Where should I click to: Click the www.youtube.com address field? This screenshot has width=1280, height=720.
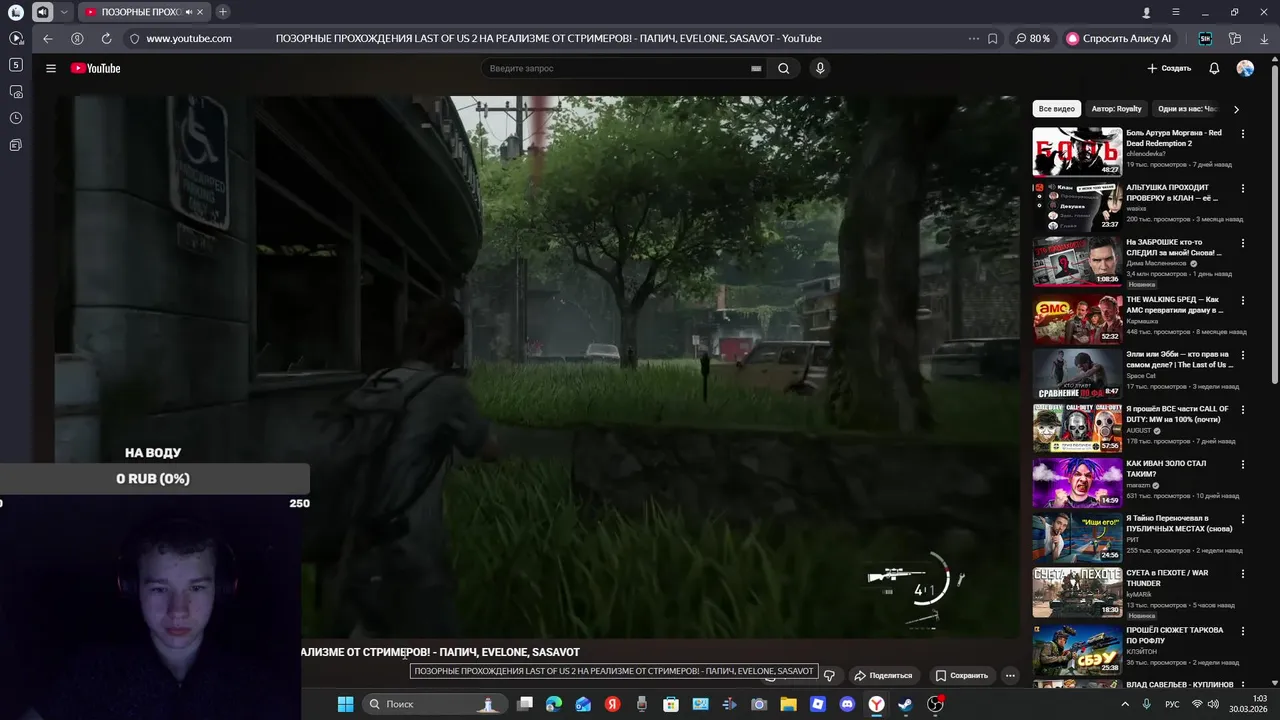click(x=189, y=38)
